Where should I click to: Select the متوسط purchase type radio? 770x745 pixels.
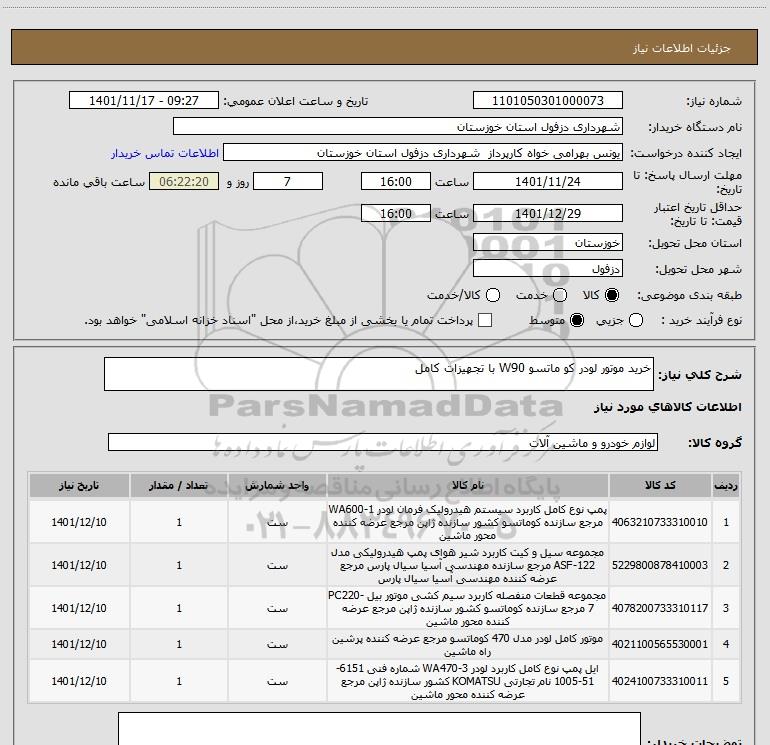click(x=577, y=320)
